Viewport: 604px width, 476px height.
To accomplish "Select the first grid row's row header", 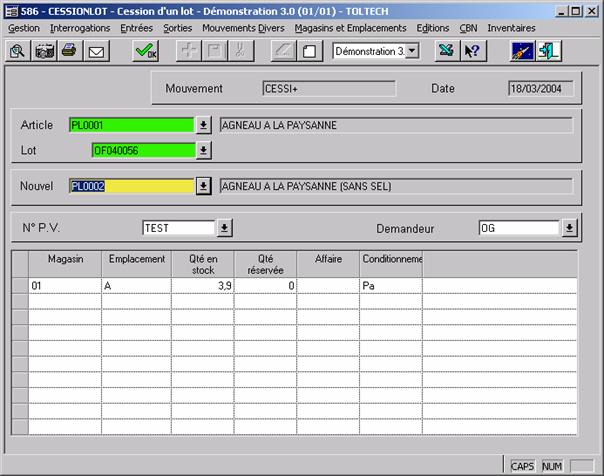I will pos(19,285).
